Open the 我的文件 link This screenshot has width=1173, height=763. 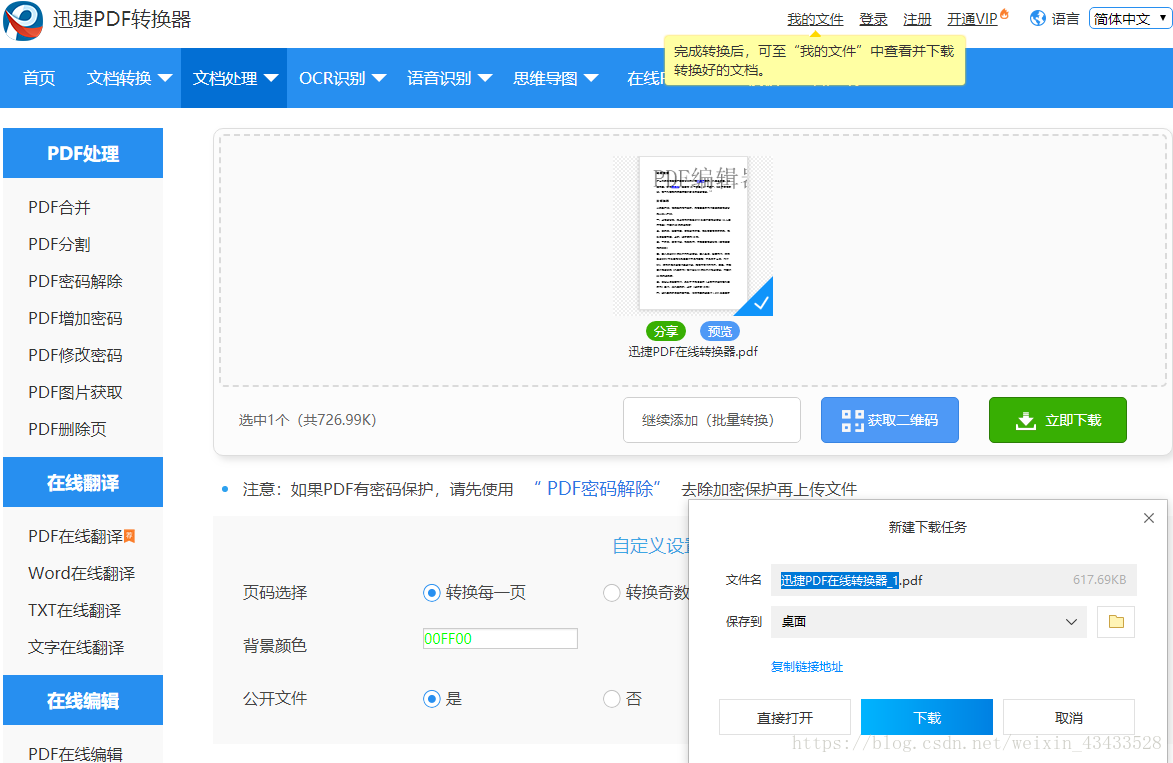tap(815, 19)
